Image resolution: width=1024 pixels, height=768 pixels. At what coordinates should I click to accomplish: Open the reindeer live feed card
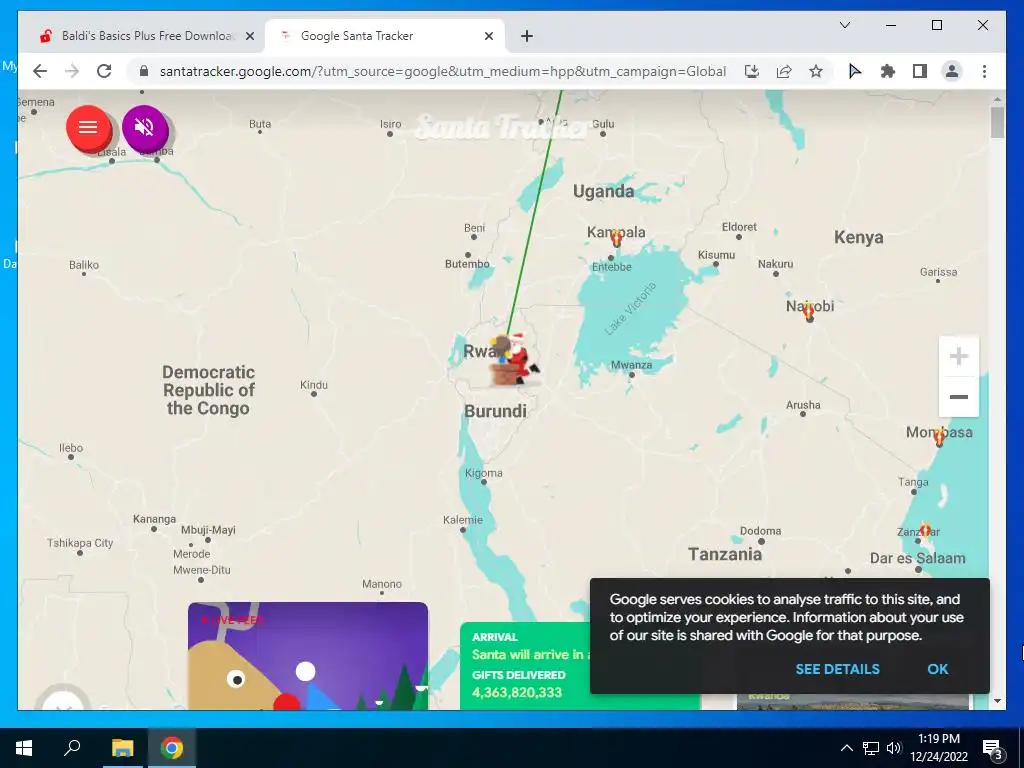308,656
